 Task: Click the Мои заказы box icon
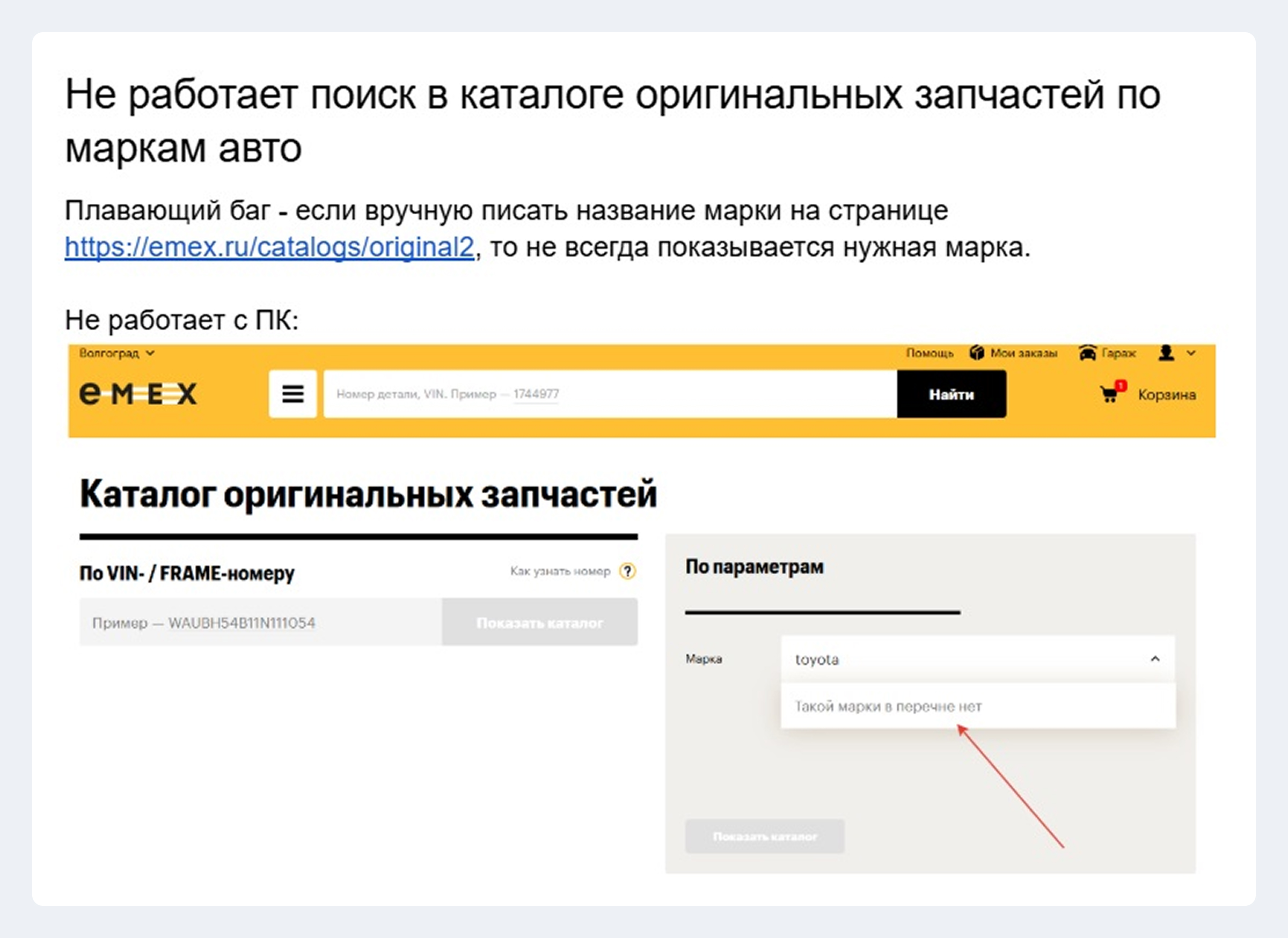click(977, 353)
